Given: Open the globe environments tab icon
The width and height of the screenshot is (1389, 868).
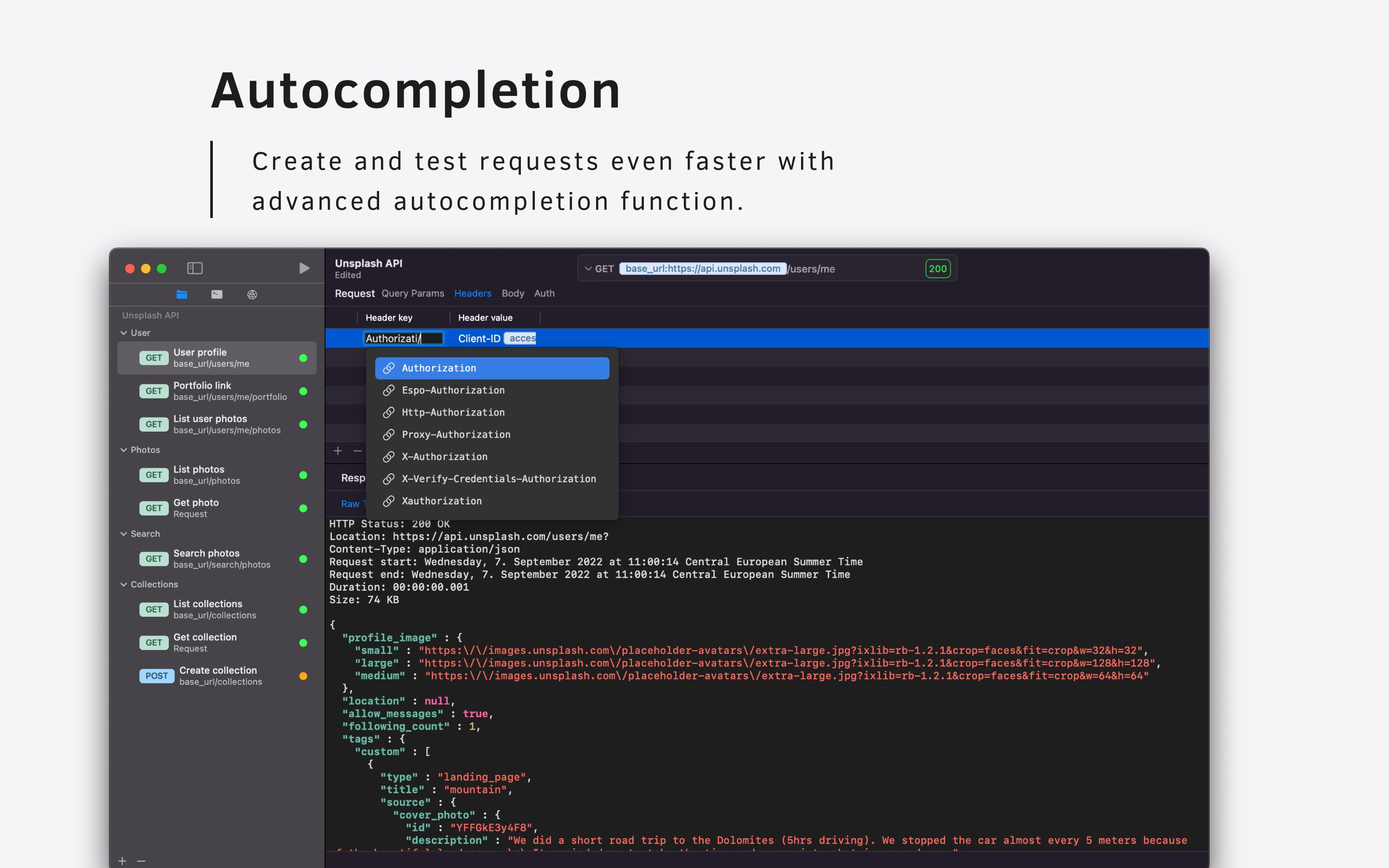Looking at the screenshot, I should [x=252, y=295].
